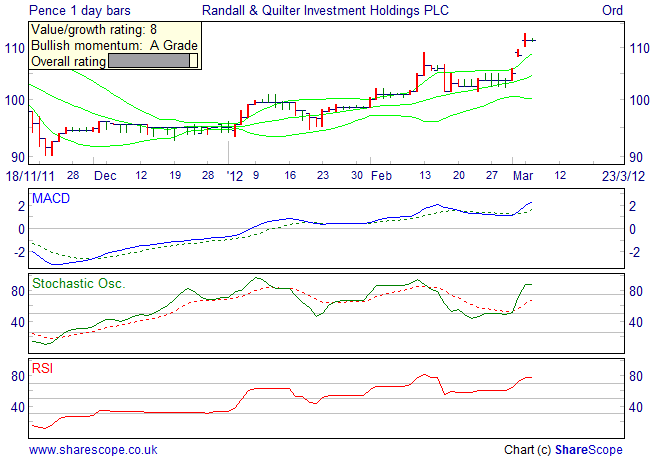Click the '27' February date label
The image size is (653, 458).
point(492,175)
